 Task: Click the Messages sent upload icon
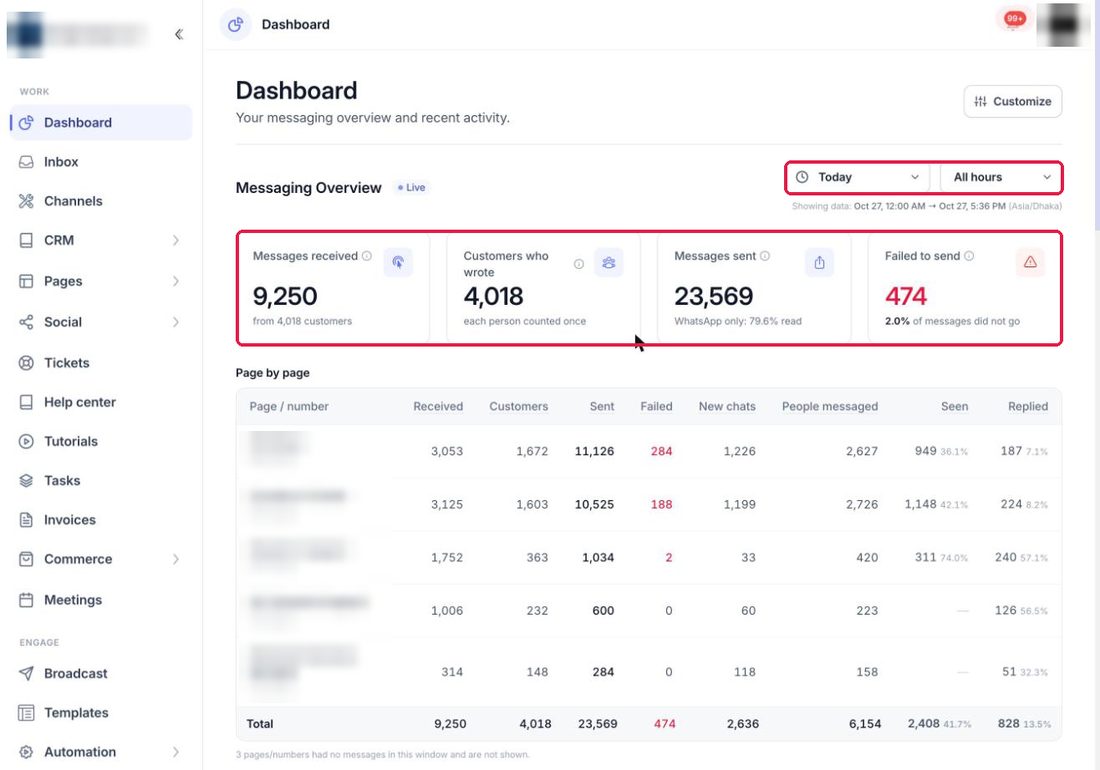coord(819,262)
